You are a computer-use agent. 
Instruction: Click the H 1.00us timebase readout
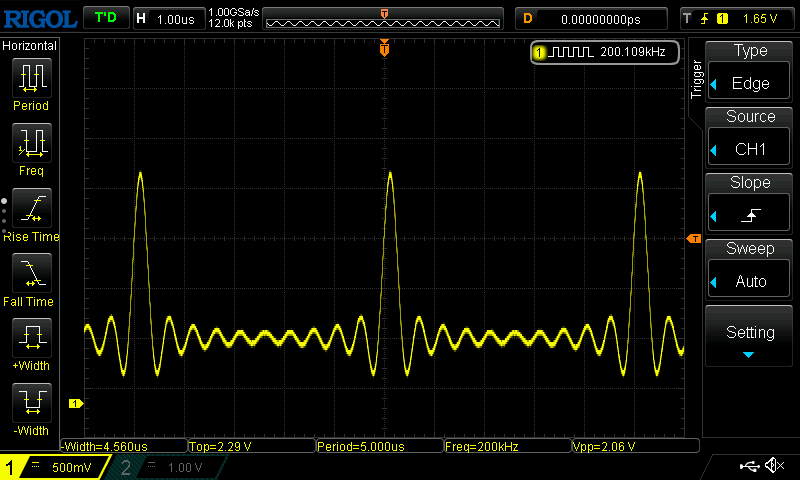(169, 19)
